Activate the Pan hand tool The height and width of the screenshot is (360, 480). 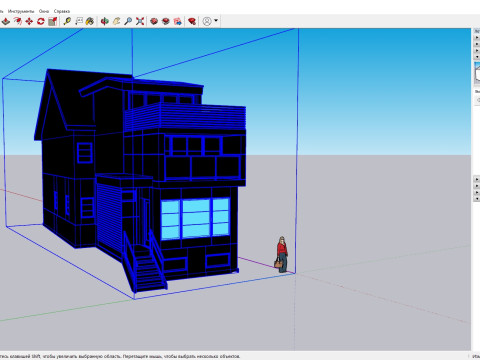tap(116, 22)
